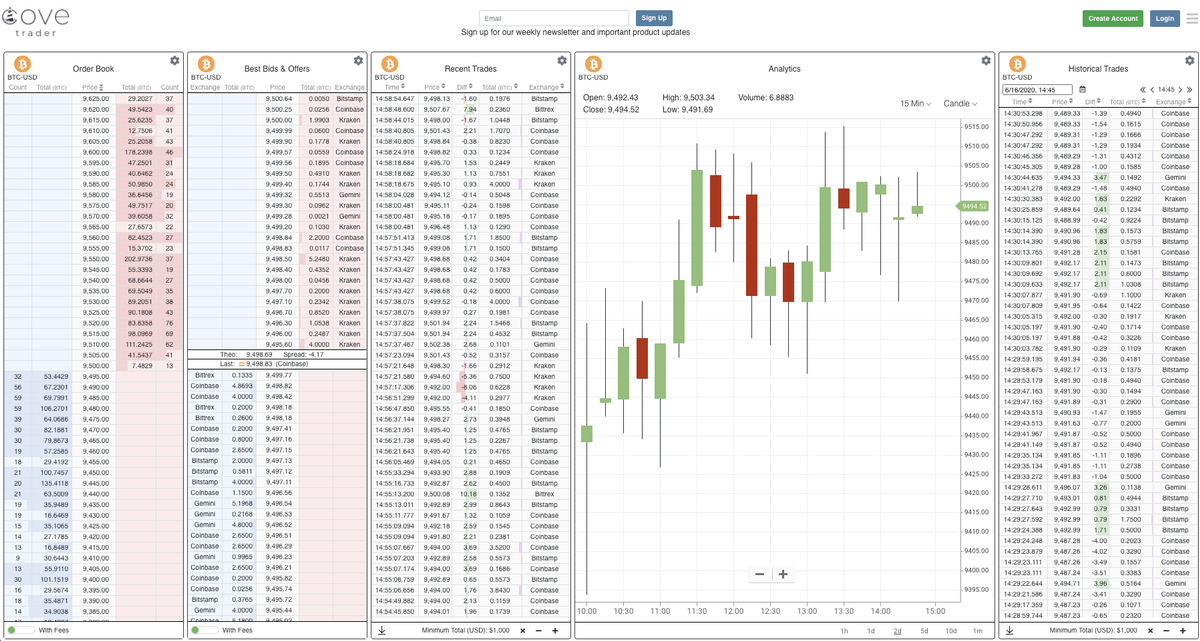Click the Create Account button
Image resolution: width=1200 pixels, height=641 pixels.
coord(1113,18)
